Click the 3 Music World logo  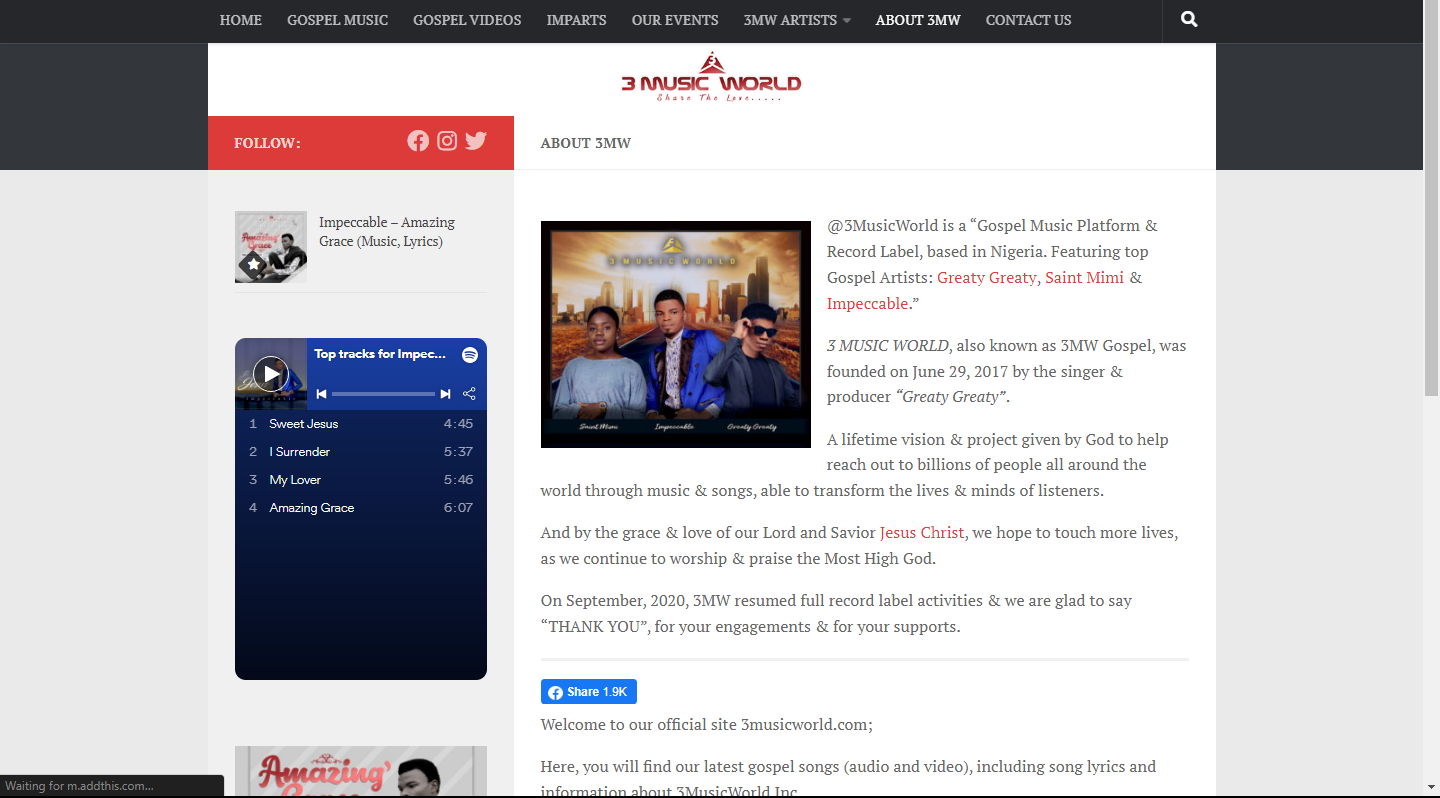(x=711, y=77)
